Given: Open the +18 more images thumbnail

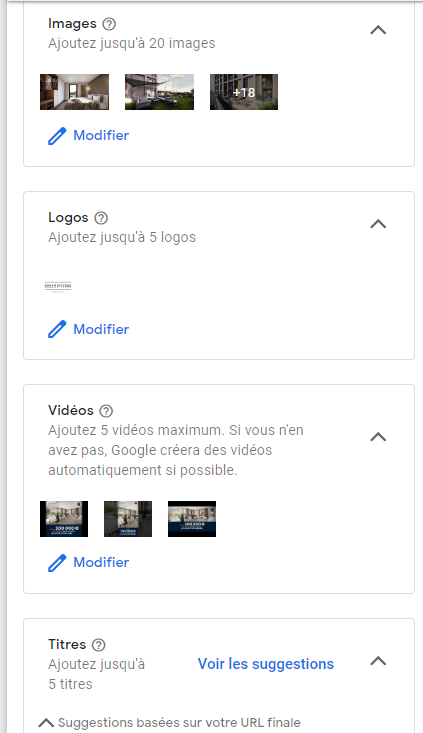Looking at the screenshot, I should coord(244,92).
